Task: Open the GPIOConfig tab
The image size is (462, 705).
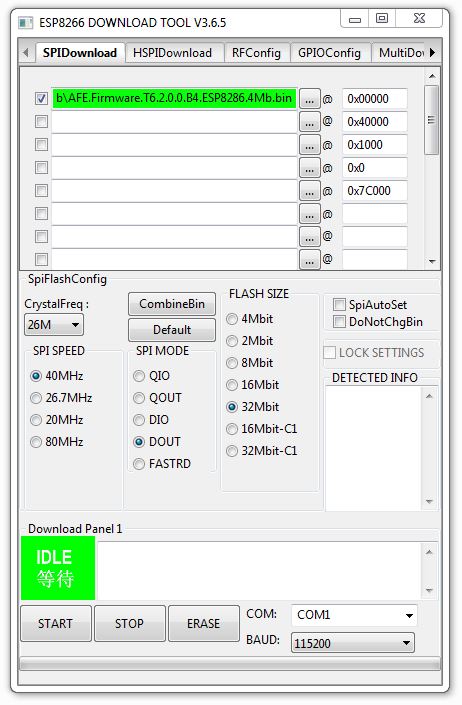Action: pyautogui.click(x=329, y=53)
